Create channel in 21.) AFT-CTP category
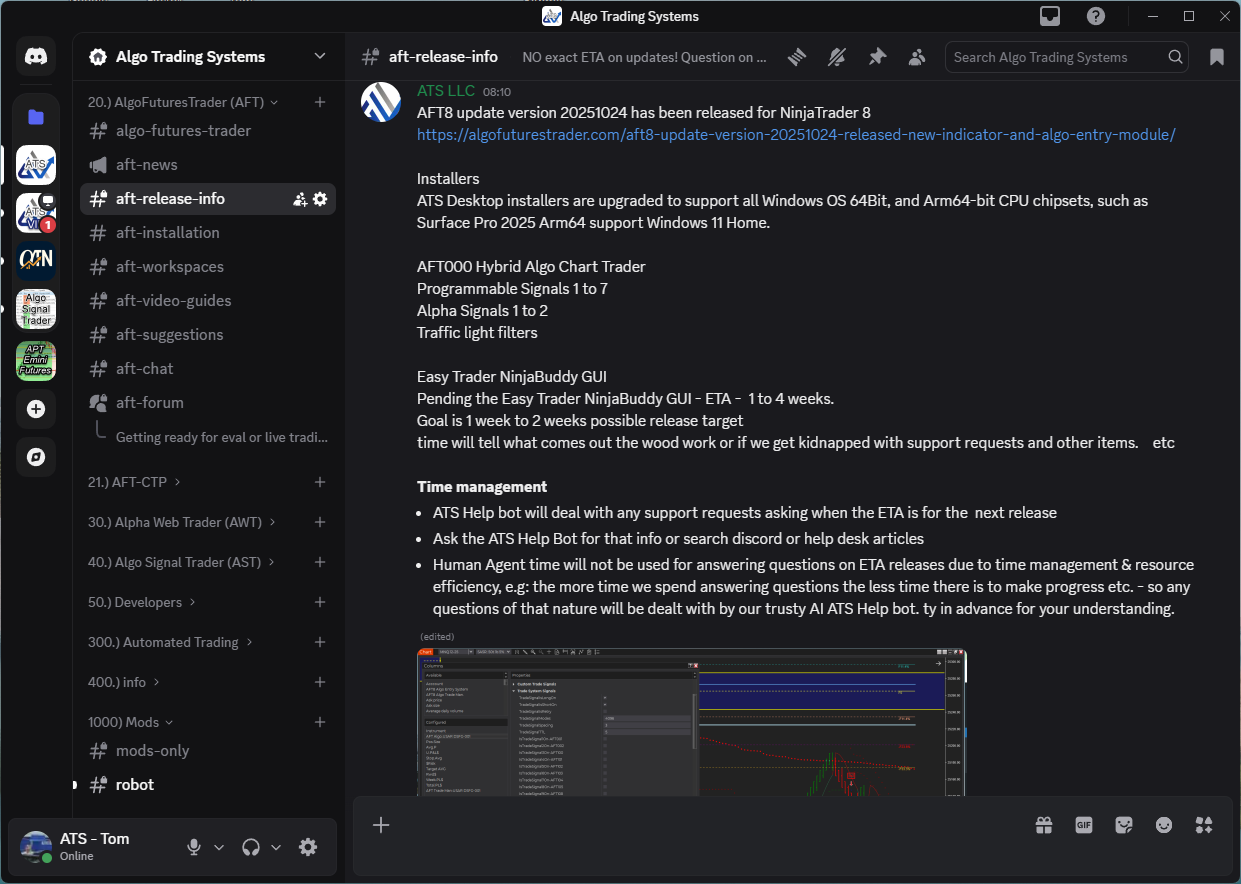 [x=320, y=482]
